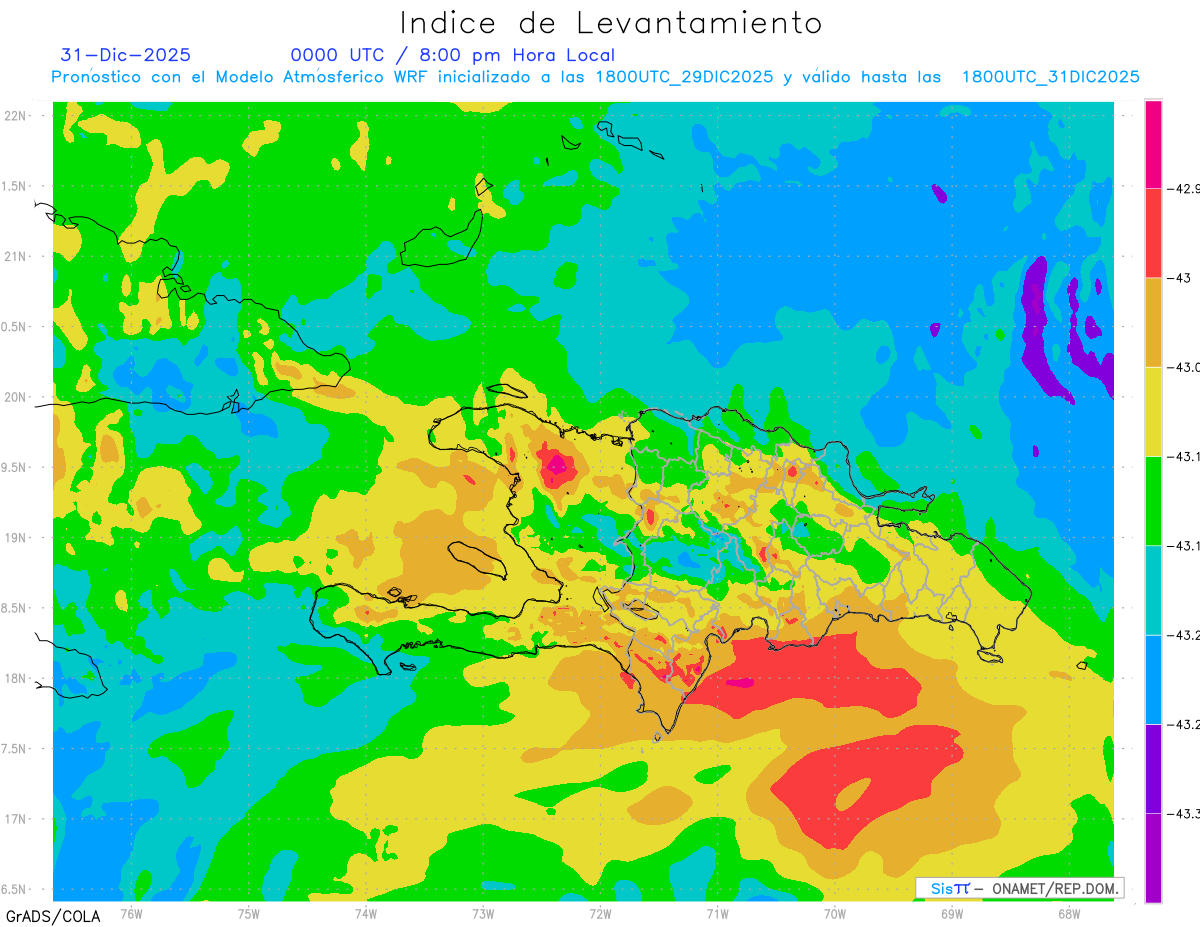Click the '70W' longitude label
Viewport: 1200px width, 927px height.
pos(835,912)
